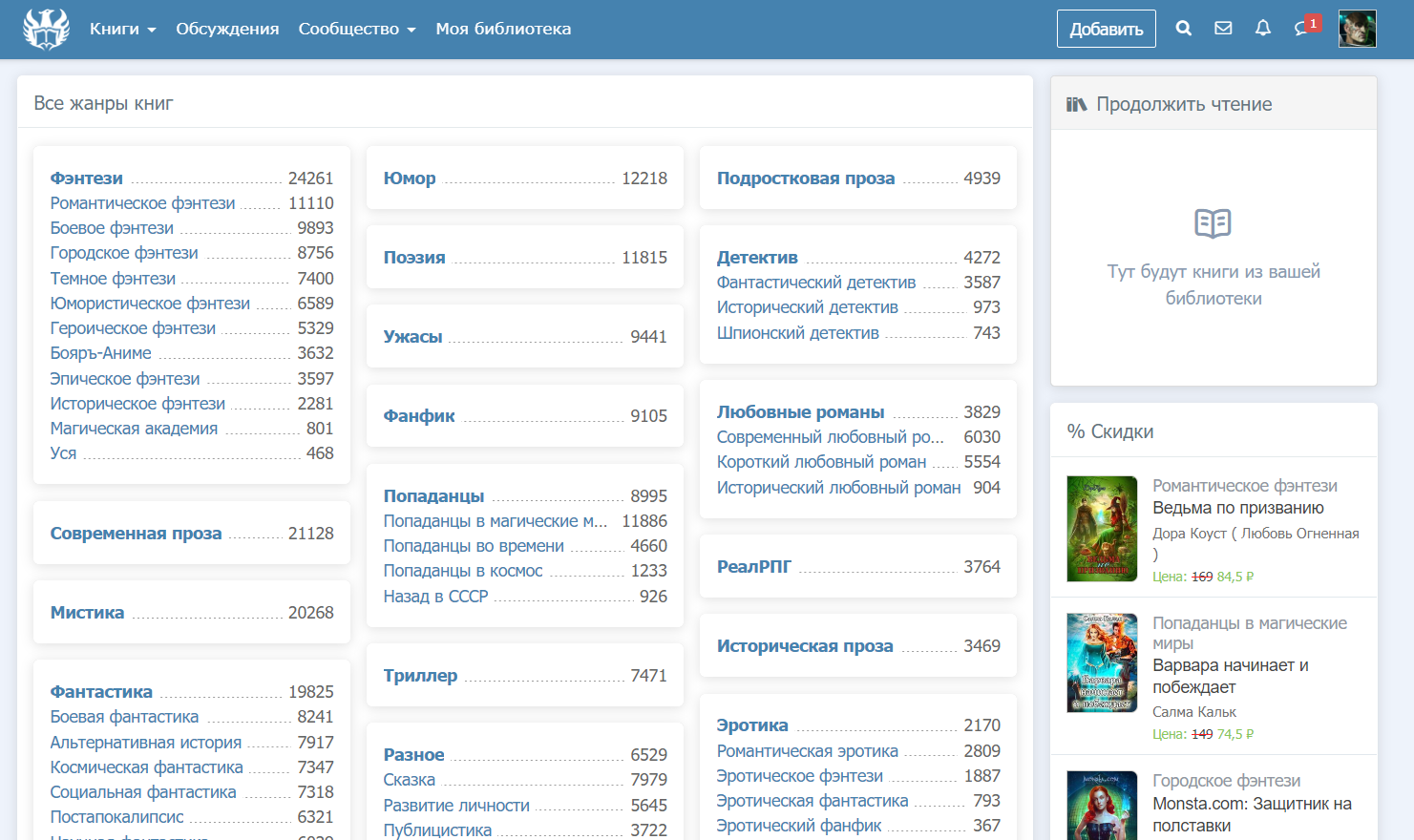Open Назад в СССР subgenre
Viewport: 1414px width, 840px height.
click(435, 597)
